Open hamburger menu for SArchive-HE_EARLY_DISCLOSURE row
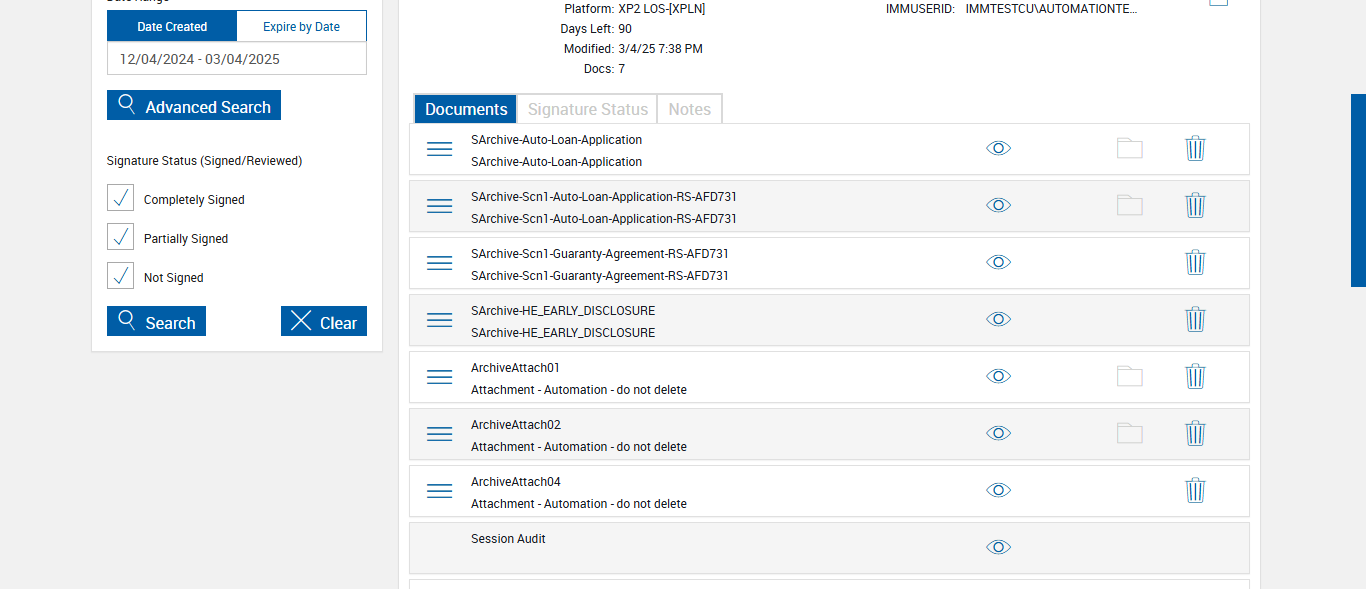Screen dimensions: 1366x589 440,320
